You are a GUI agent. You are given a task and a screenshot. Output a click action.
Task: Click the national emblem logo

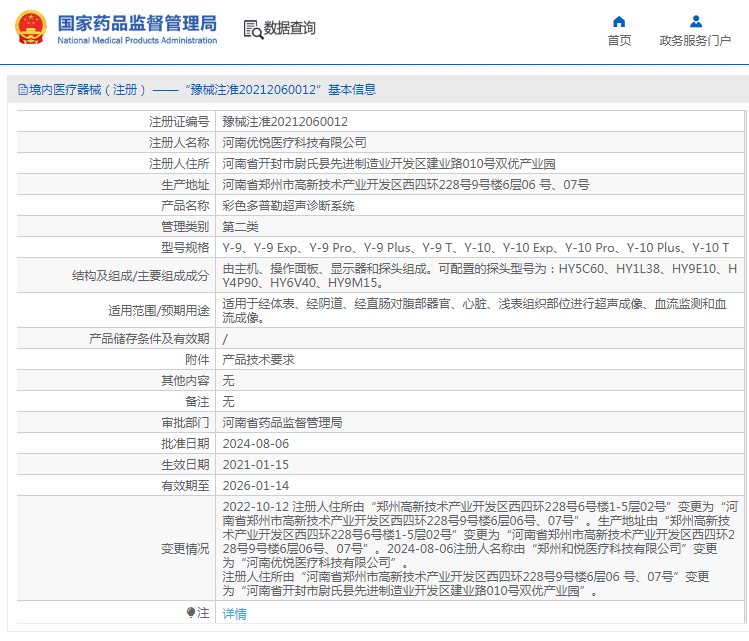pos(30,28)
